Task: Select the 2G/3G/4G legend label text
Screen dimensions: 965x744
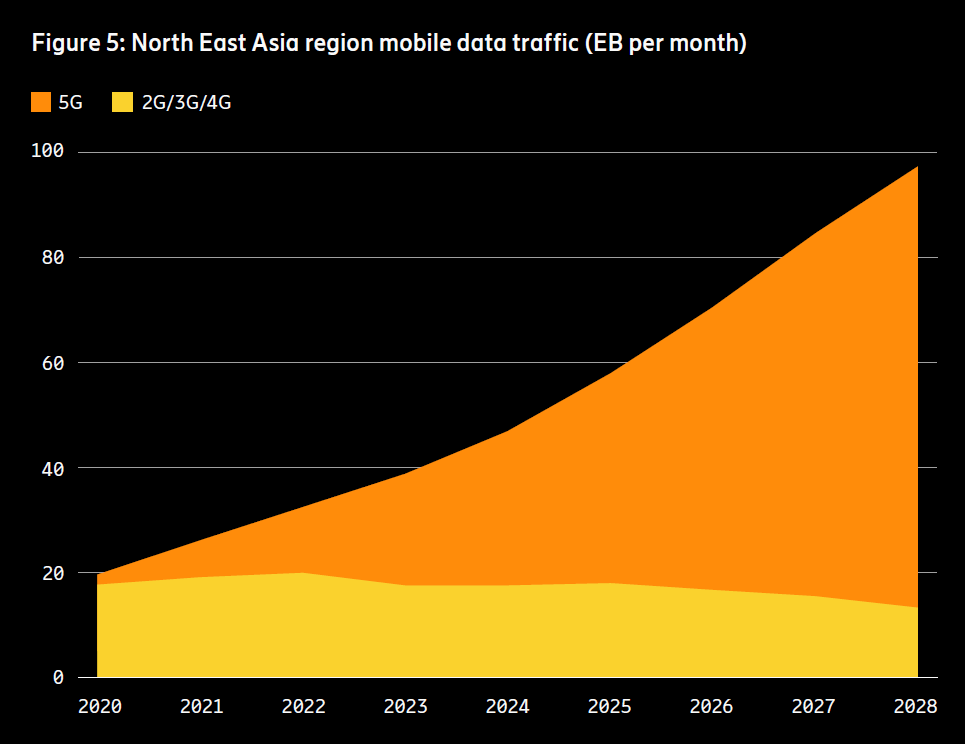Action: coord(170,102)
